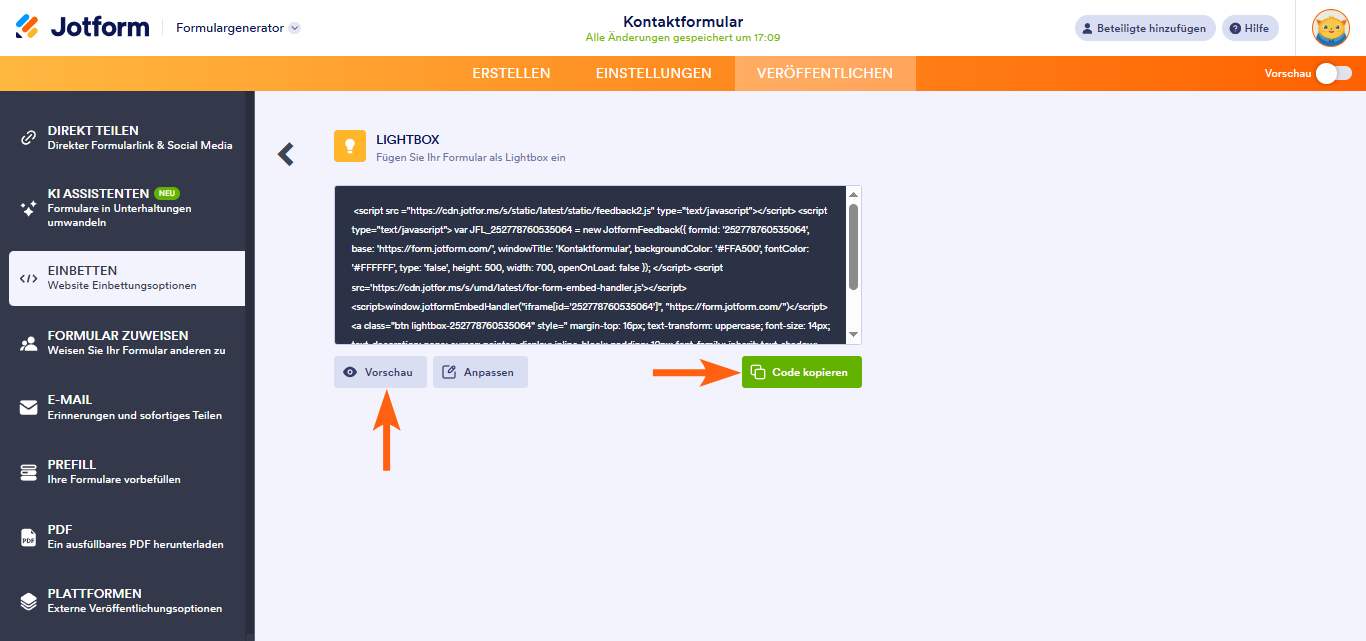Viewport: 1366px width, 641px height.
Task: Open KI Assistenten sparkle icon
Action: [x=29, y=208]
